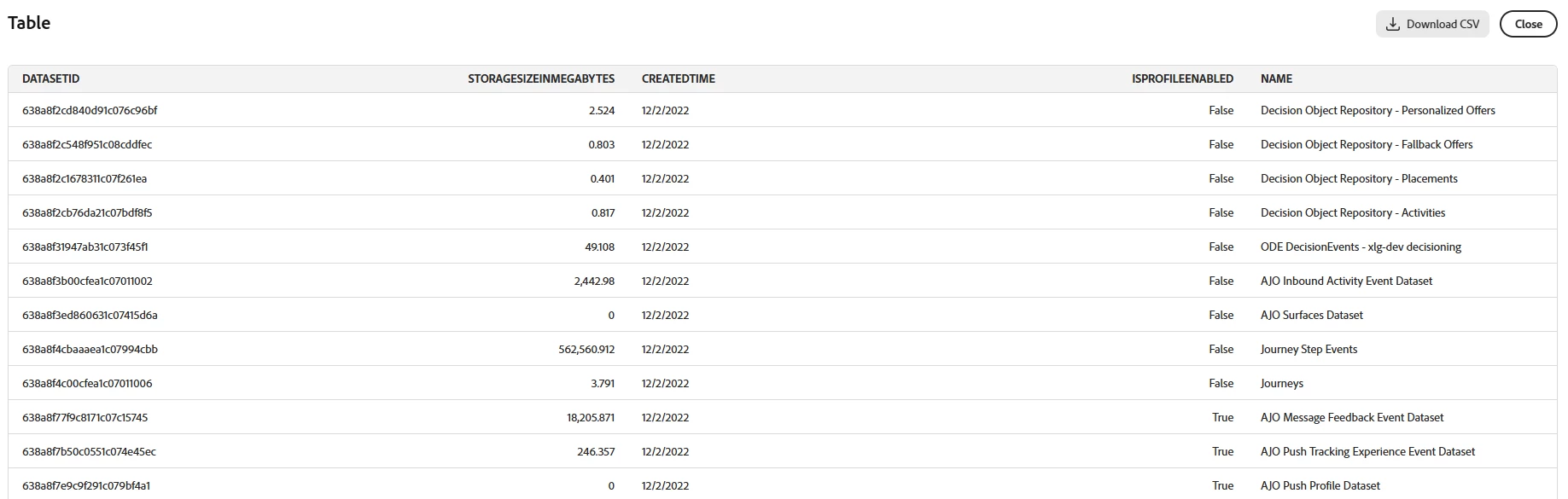Viewport: 1568px width, 499px height.
Task: Select the True value for AJO Message Feedback
Action: click(1222, 417)
